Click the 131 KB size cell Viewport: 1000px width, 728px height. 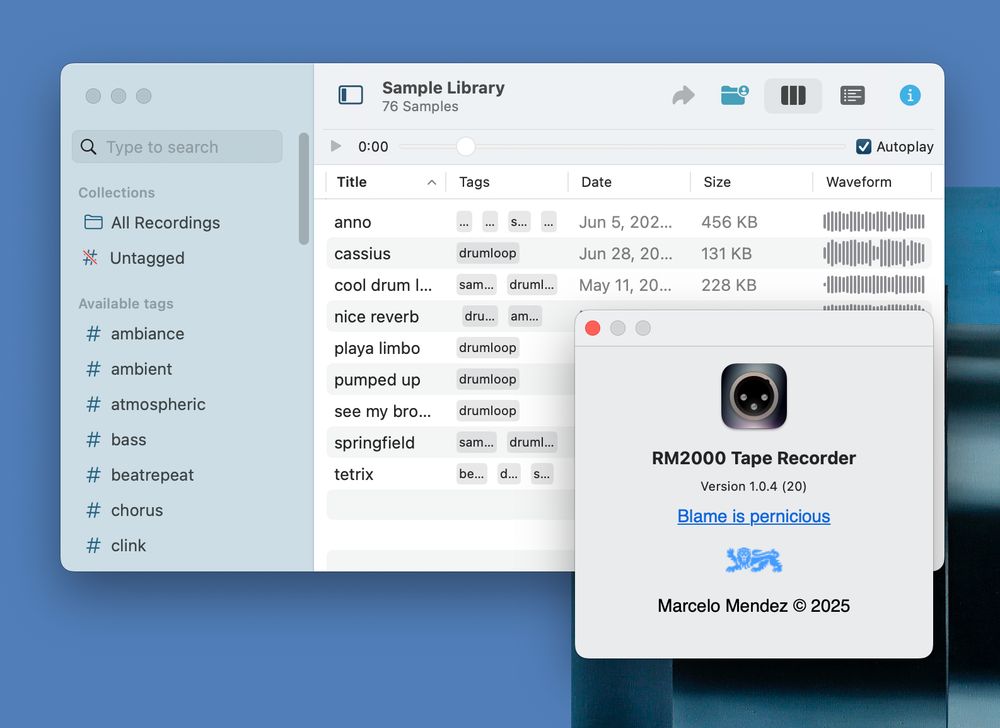[726, 253]
